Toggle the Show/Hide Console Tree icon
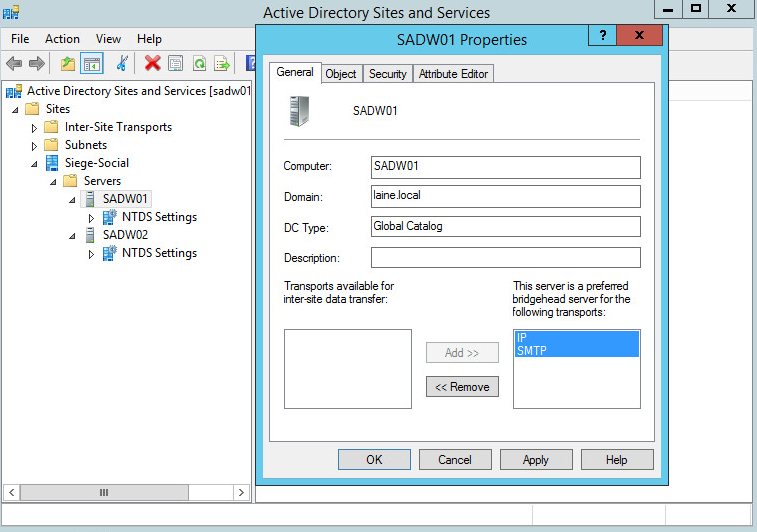Image resolution: width=757 pixels, height=532 pixels. (x=92, y=63)
